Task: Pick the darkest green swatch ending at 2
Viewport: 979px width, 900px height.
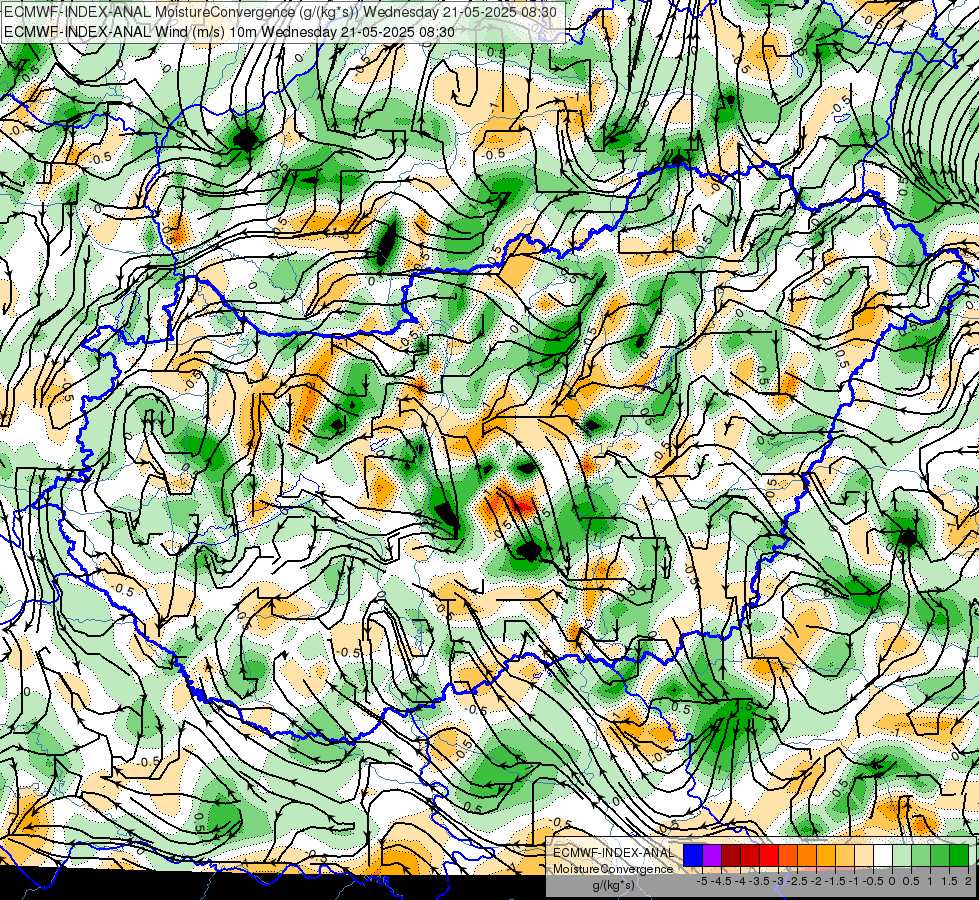Action: click(959, 856)
